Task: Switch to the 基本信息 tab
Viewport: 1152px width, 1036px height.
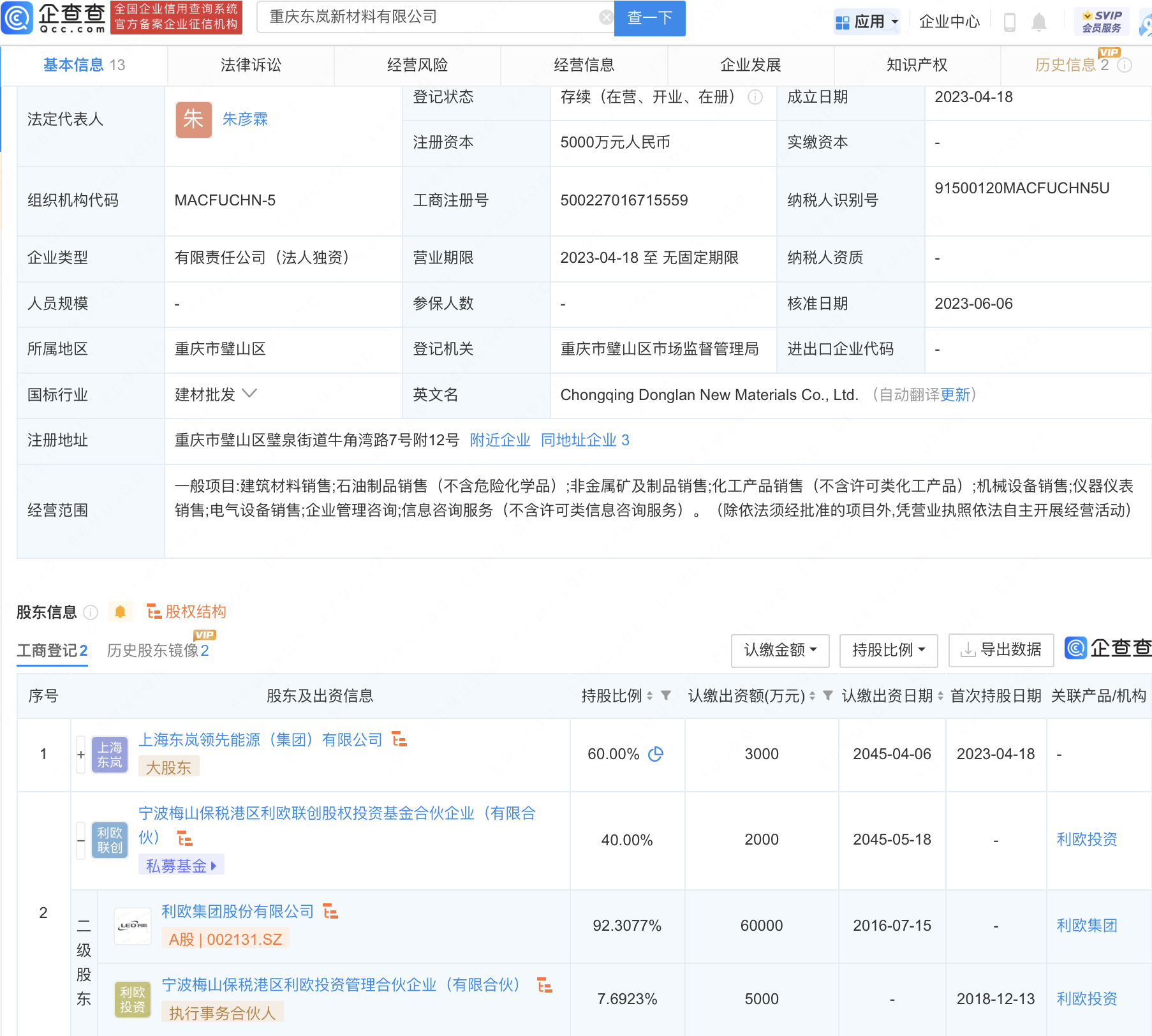Action: point(84,65)
